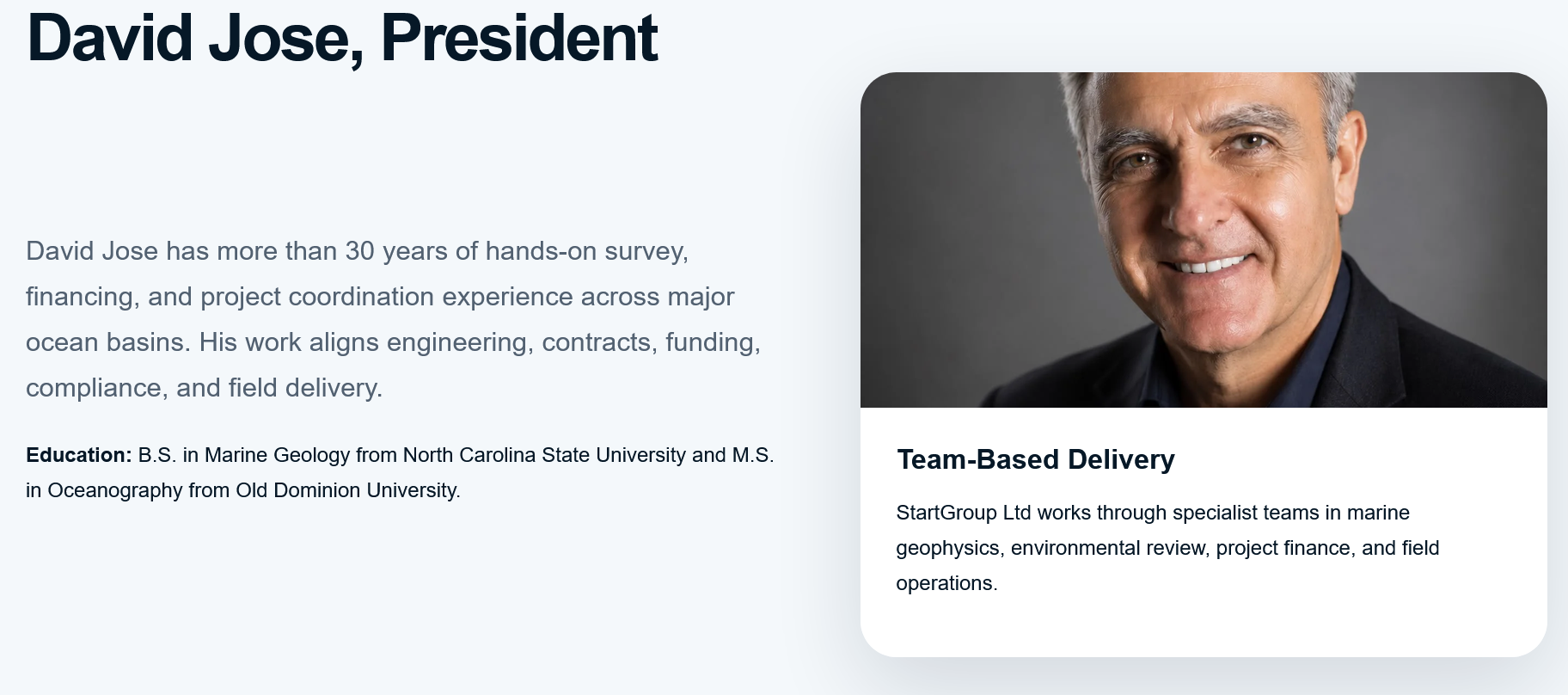1568x695 pixels.
Task: Click "hands-on survey" in the biography
Action: (x=587, y=251)
